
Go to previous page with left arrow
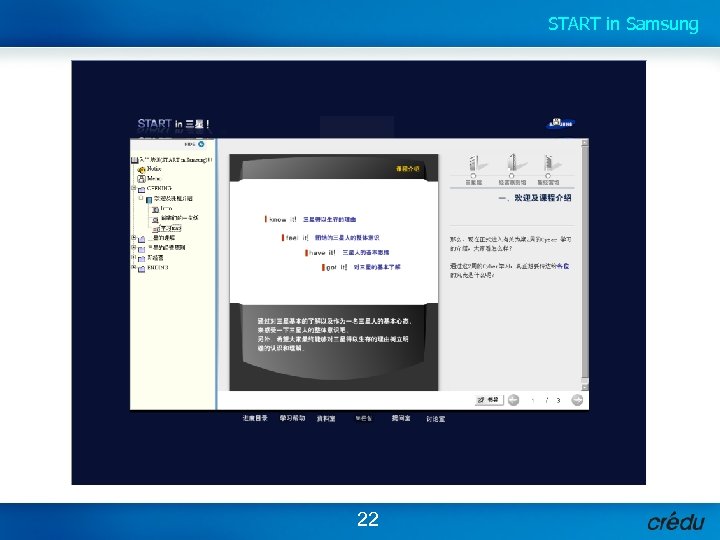[513, 400]
